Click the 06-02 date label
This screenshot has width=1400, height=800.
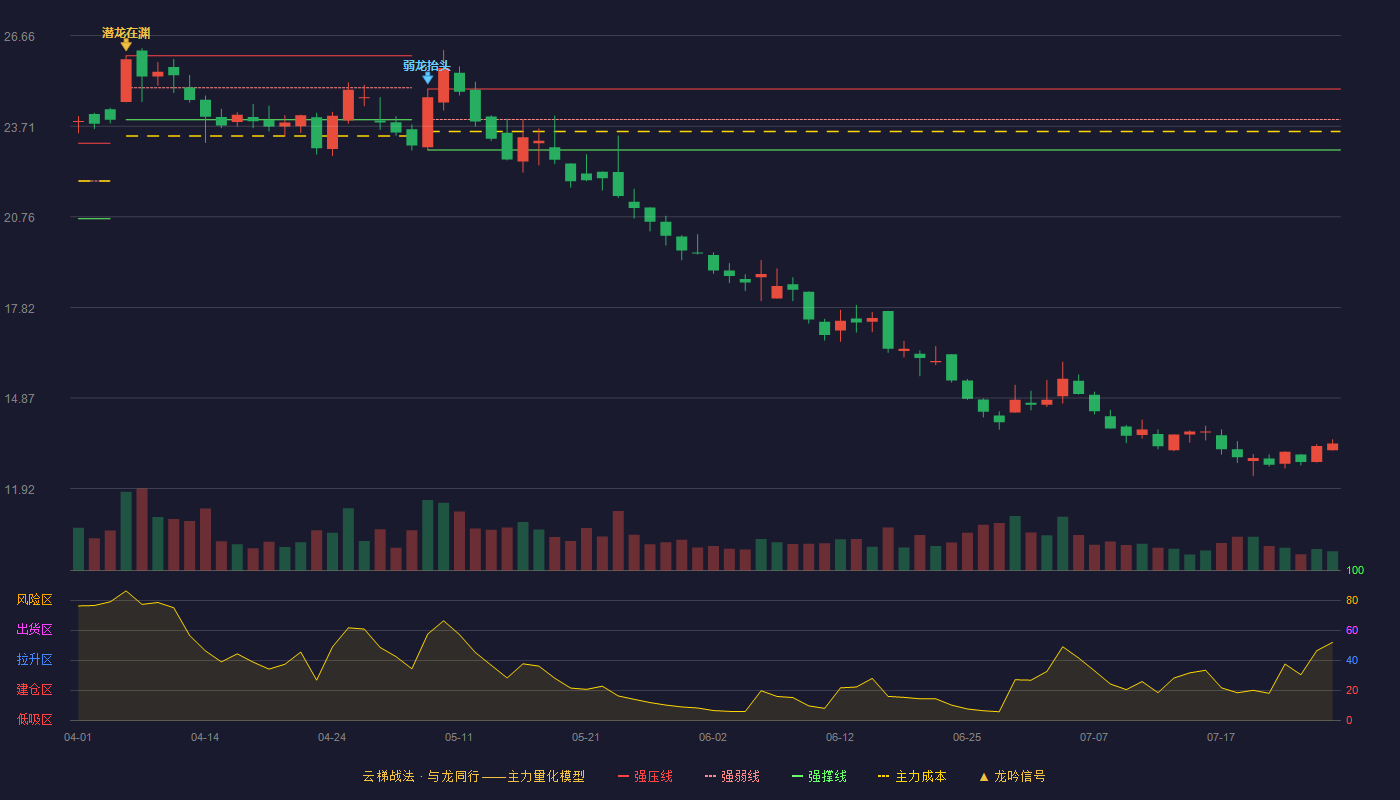713,737
